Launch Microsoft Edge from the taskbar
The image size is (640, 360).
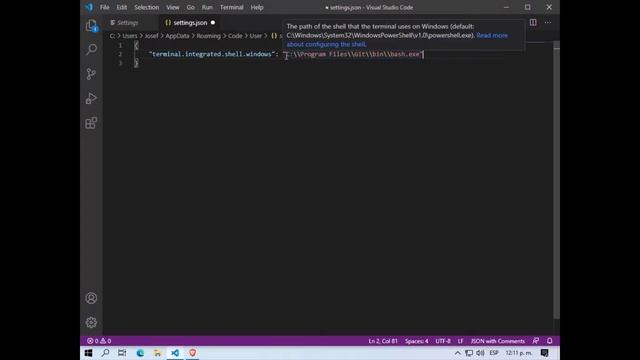tap(140, 353)
